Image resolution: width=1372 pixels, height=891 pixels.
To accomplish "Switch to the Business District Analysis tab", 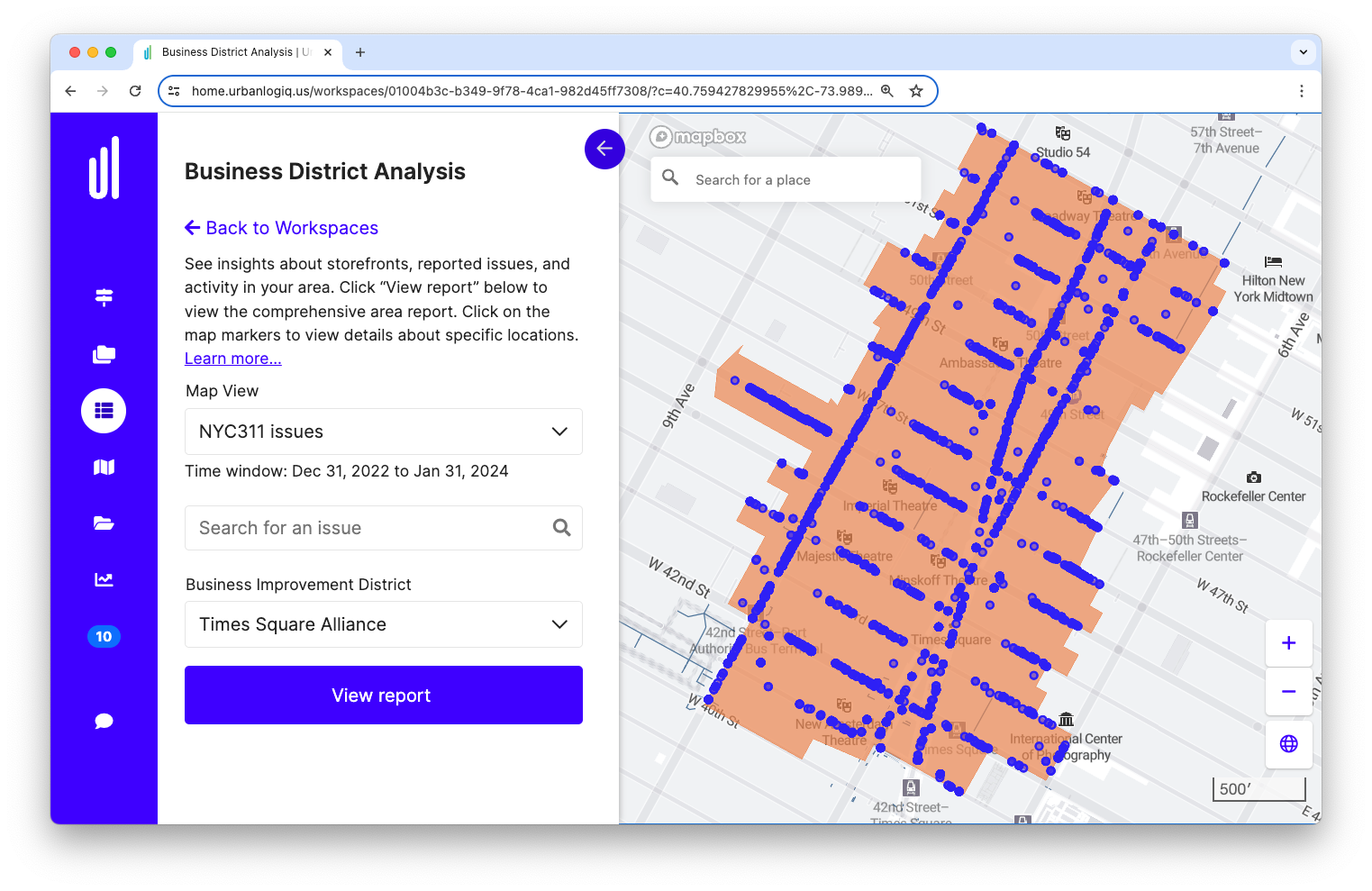I will coord(236,52).
